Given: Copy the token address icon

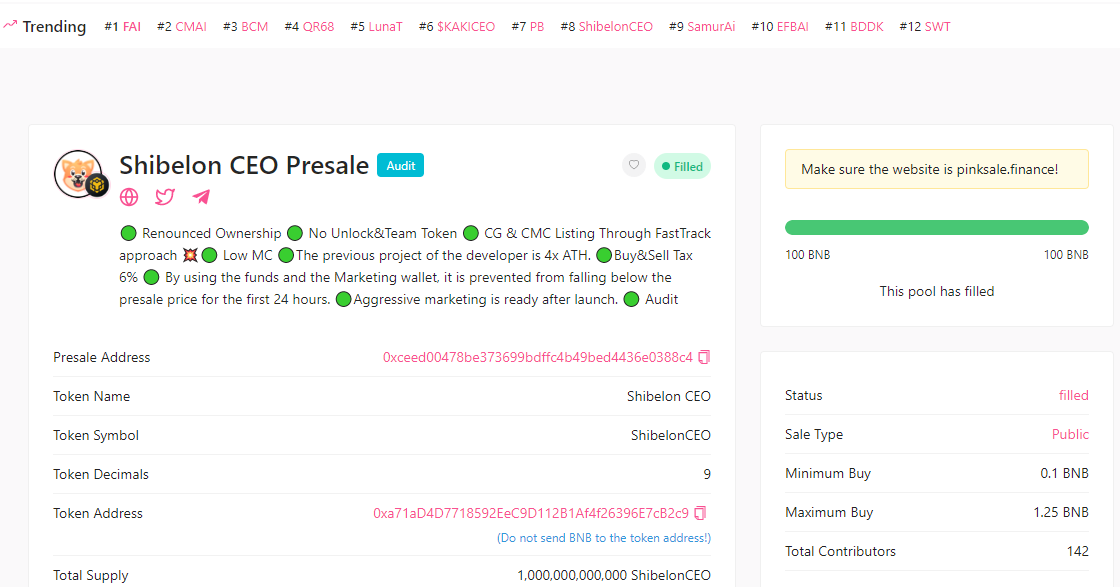Looking at the screenshot, I should point(701,513).
